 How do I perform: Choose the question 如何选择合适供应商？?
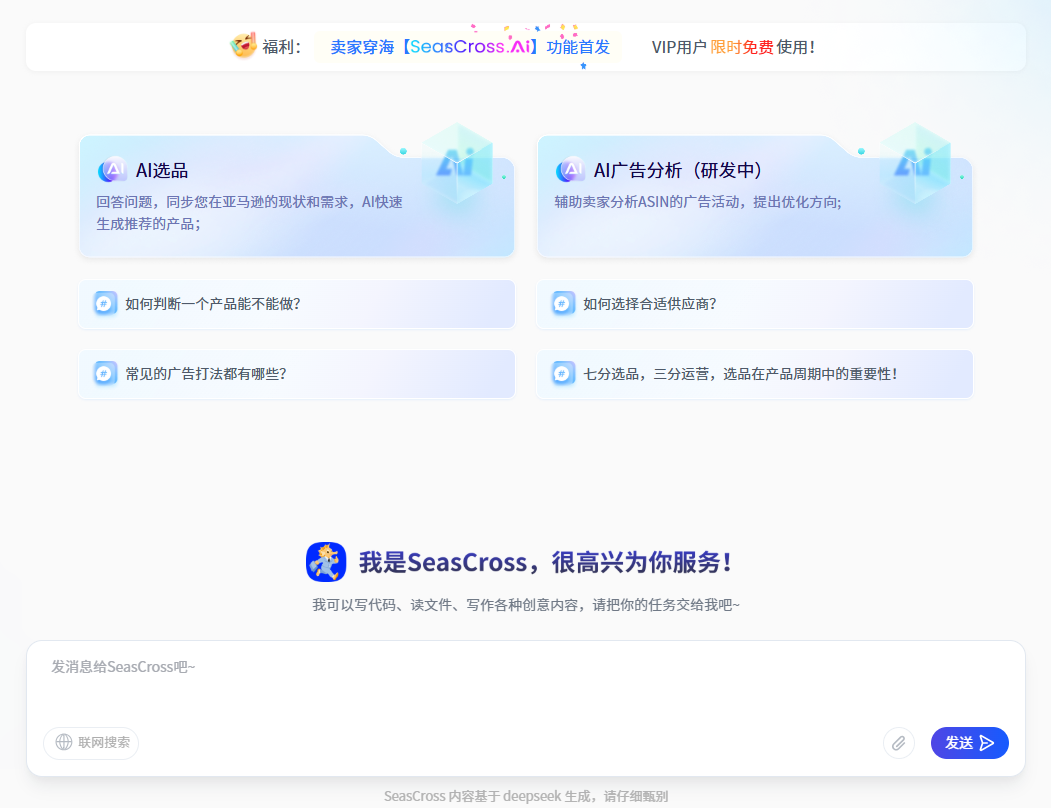649,304
